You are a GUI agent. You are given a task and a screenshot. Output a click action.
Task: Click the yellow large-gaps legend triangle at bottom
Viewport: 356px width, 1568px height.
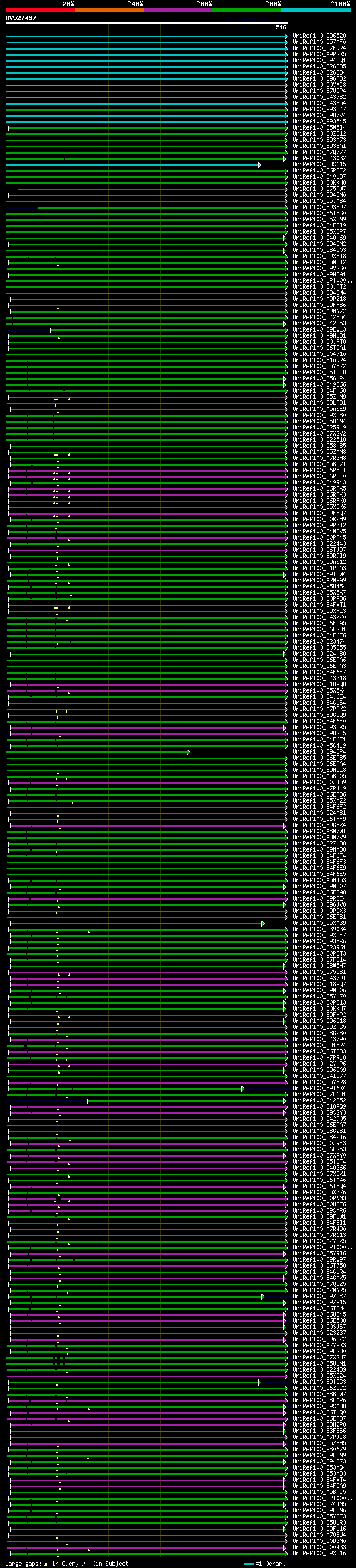(x=46, y=1563)
